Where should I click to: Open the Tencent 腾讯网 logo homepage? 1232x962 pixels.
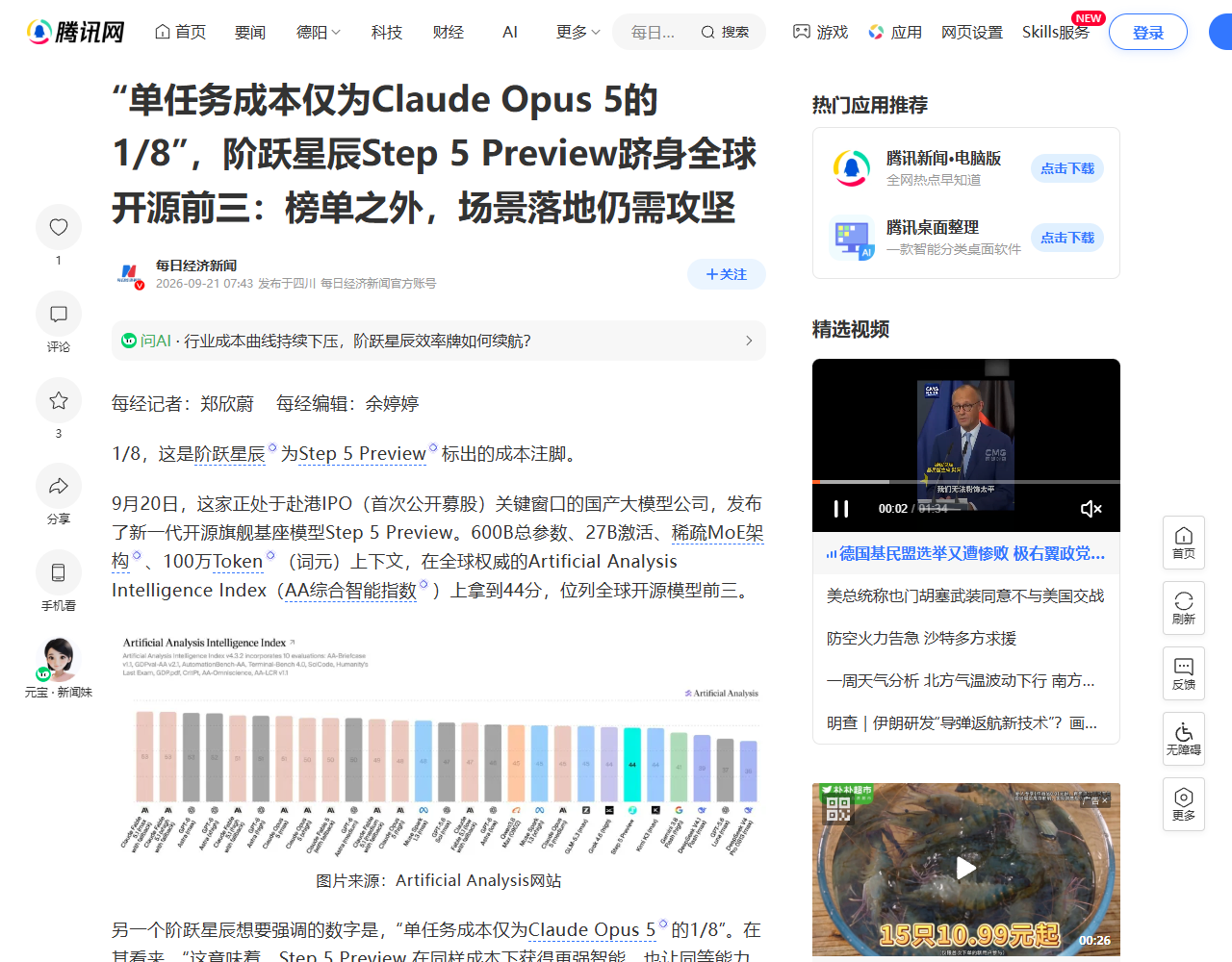76,32
